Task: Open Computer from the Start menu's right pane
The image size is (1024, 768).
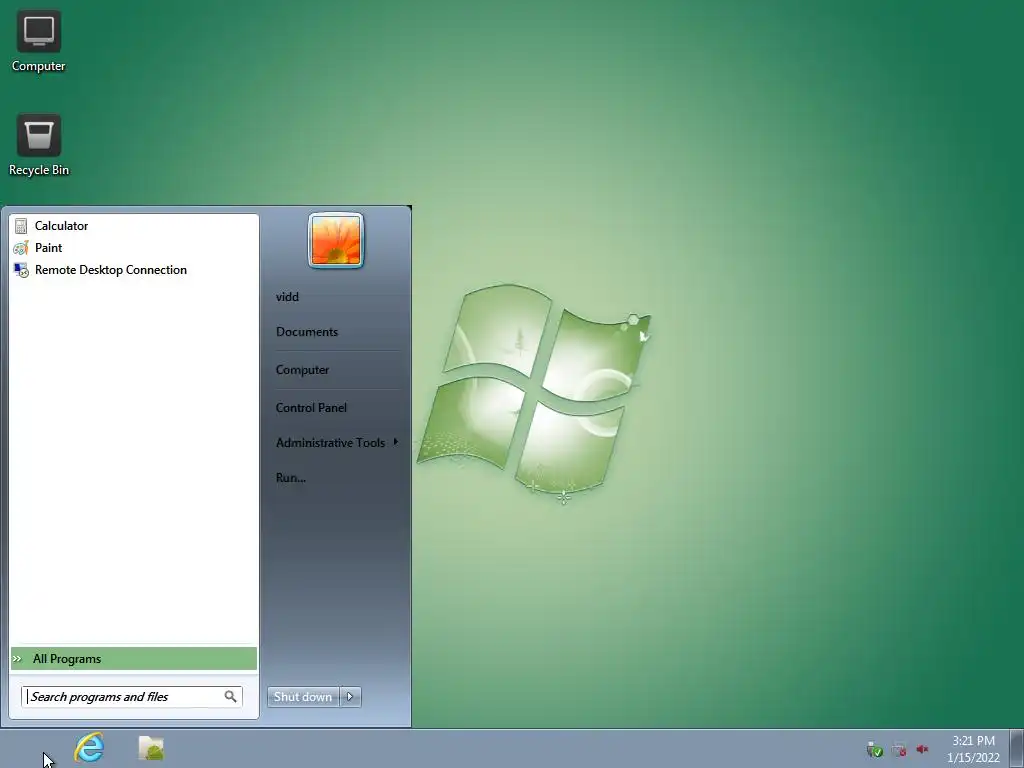Action: pyautogui.click(x=302, y=370)
